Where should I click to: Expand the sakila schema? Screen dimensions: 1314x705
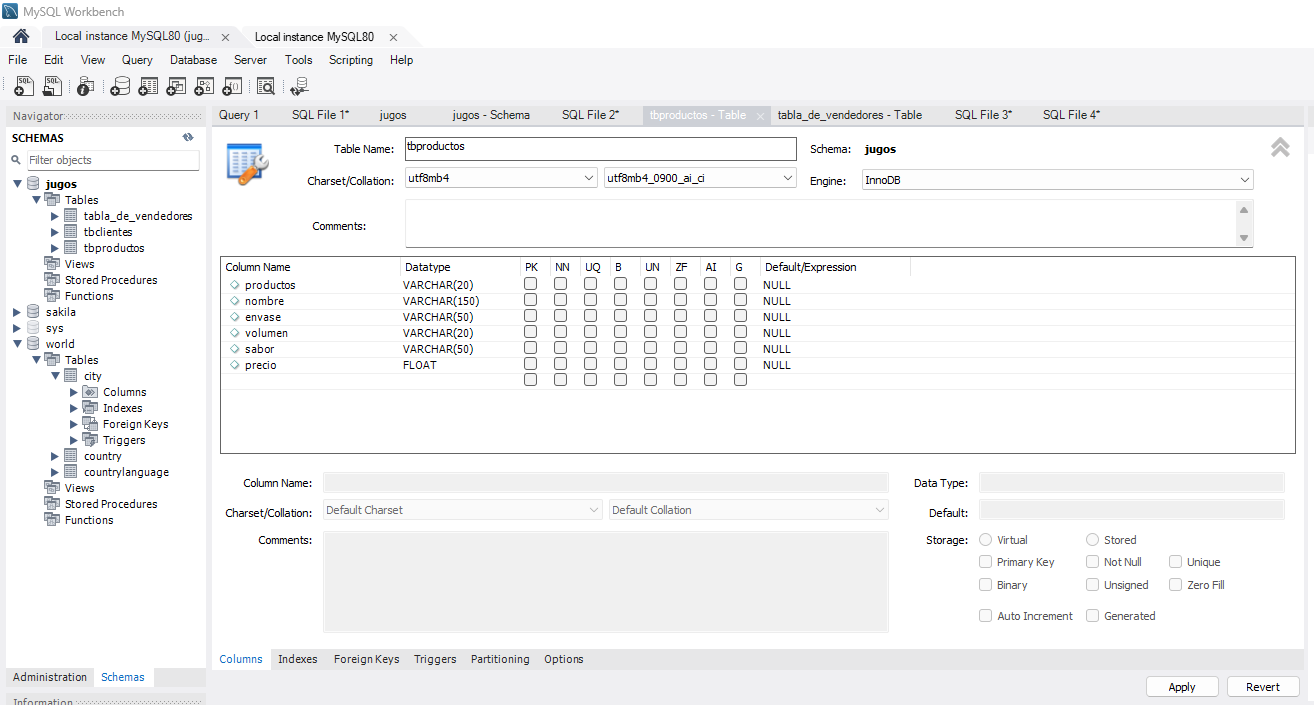click(17, 312)
